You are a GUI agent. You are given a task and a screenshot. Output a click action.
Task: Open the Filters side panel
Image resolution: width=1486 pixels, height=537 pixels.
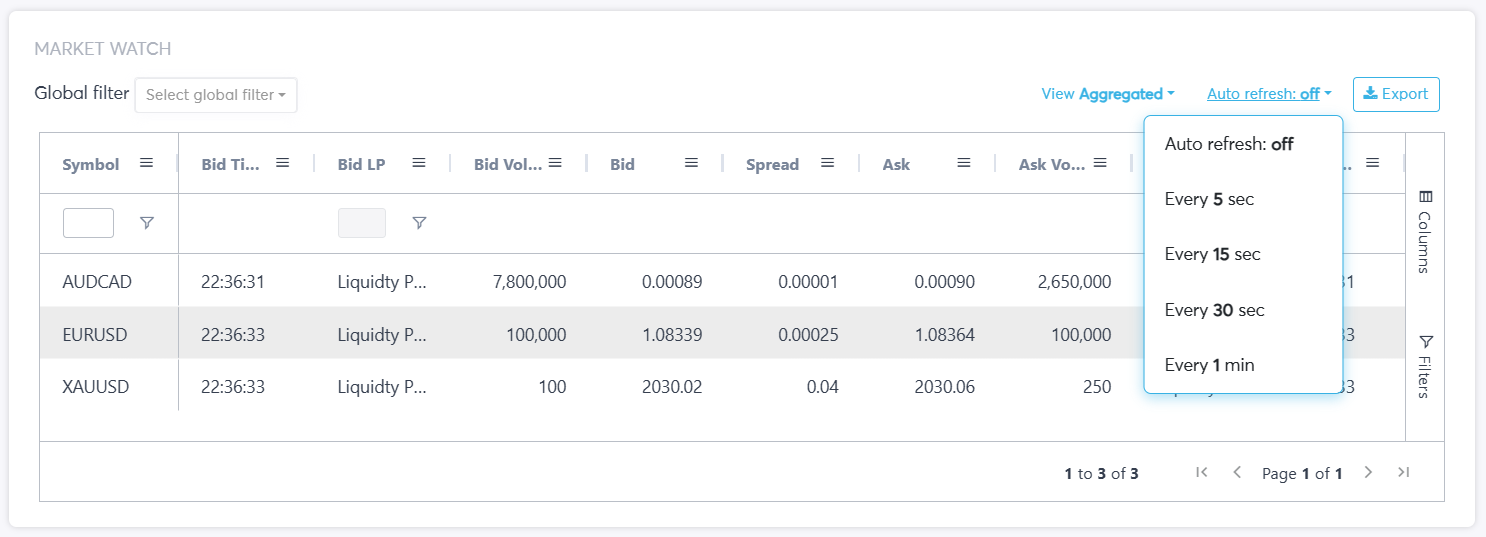click(x=1425, y=366)
